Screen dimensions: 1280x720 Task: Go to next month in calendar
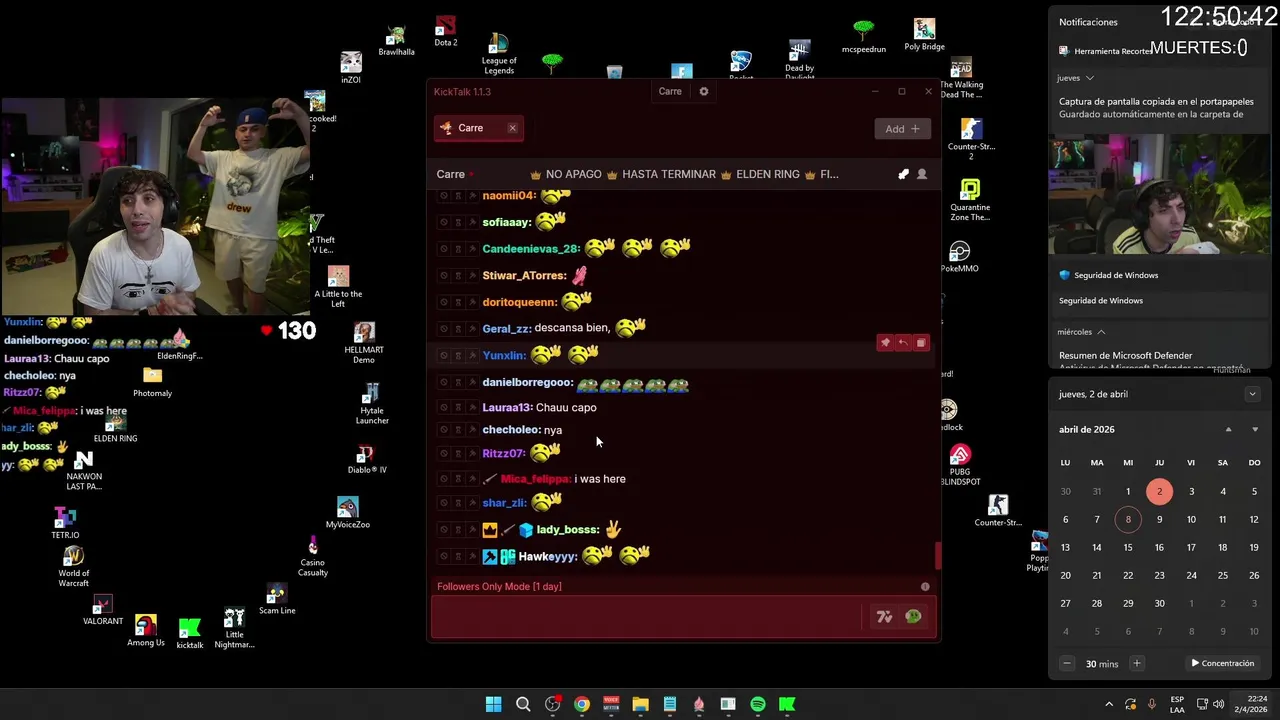coord(1255,430)
